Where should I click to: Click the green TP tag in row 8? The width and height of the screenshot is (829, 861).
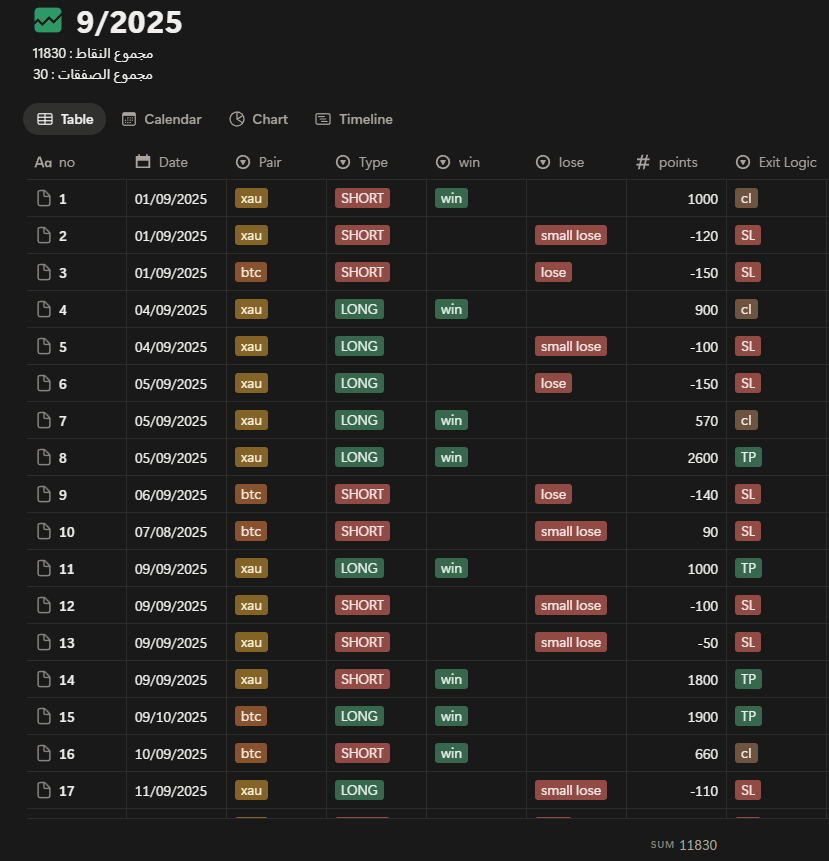click(x=747, y=458)
